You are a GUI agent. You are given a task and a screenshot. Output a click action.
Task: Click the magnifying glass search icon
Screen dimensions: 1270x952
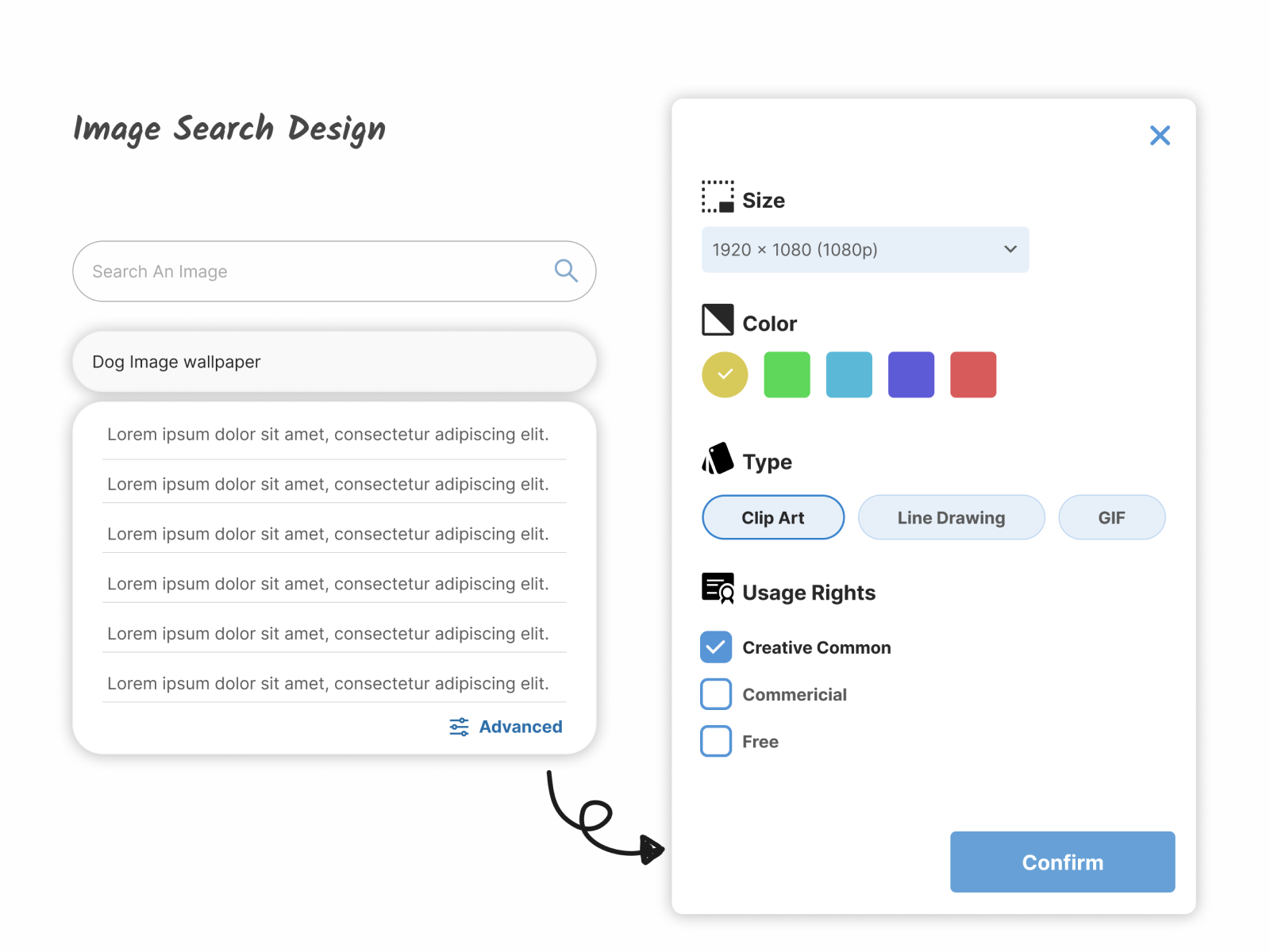coord(565,271)
